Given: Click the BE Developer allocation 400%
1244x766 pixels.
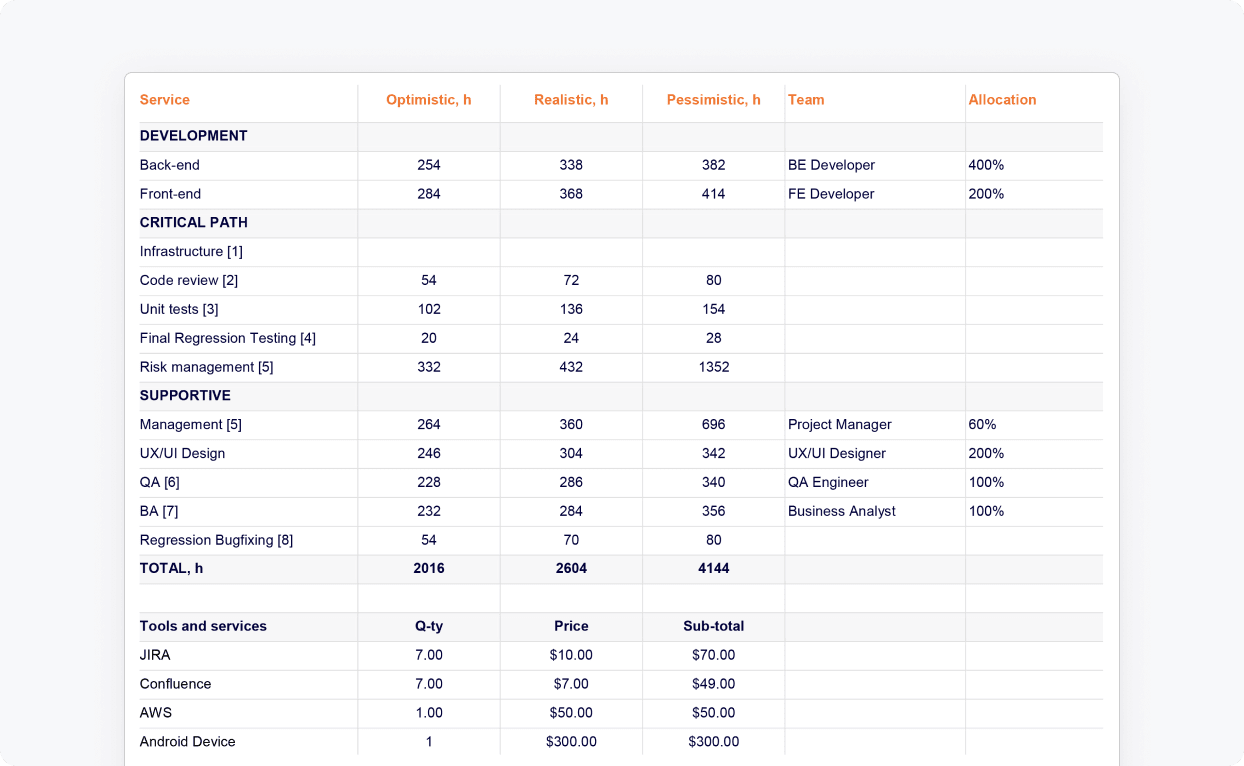Looking at the screenshot, I should pos(986,165).
